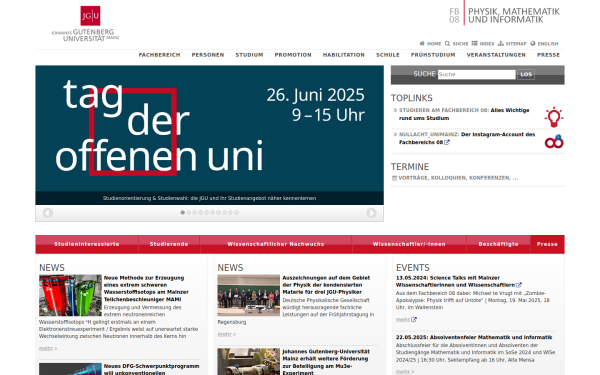Open Studieren am Fachbereich 08 toplink

click(x=464, y=114)
